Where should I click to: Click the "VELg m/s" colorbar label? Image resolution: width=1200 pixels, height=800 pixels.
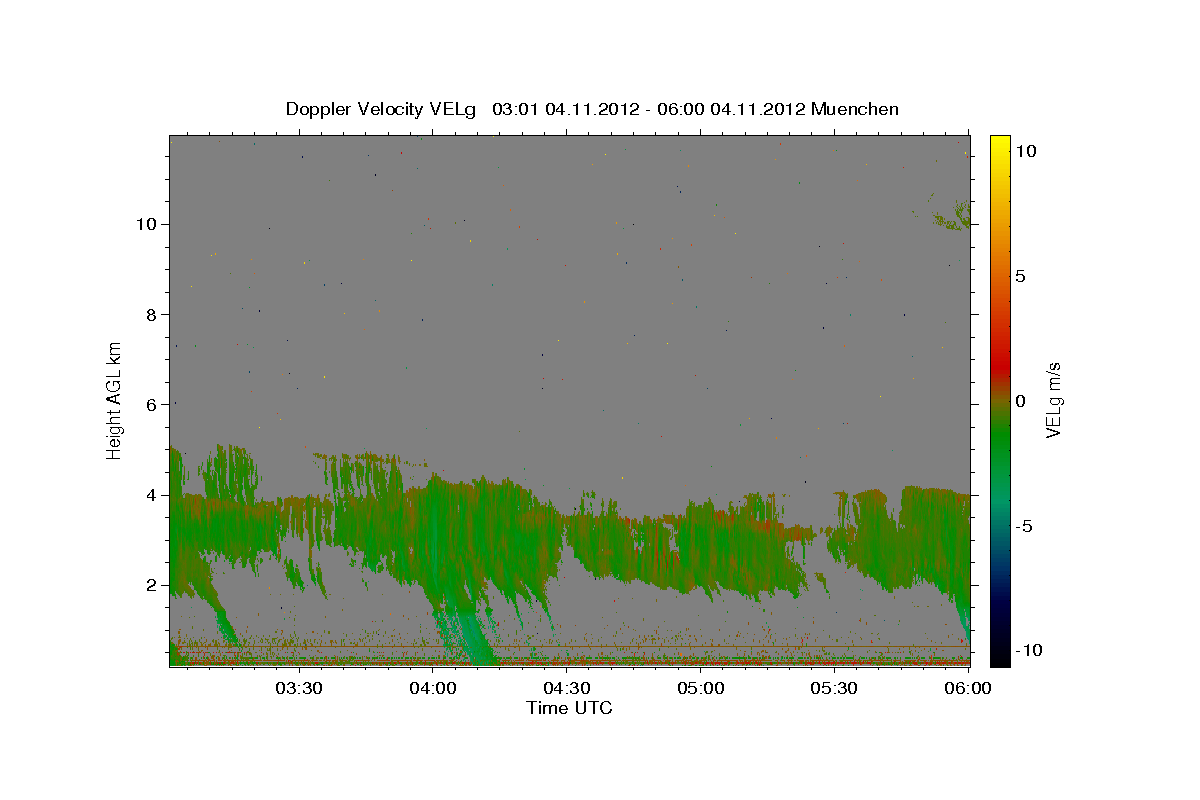point(1053,400)
